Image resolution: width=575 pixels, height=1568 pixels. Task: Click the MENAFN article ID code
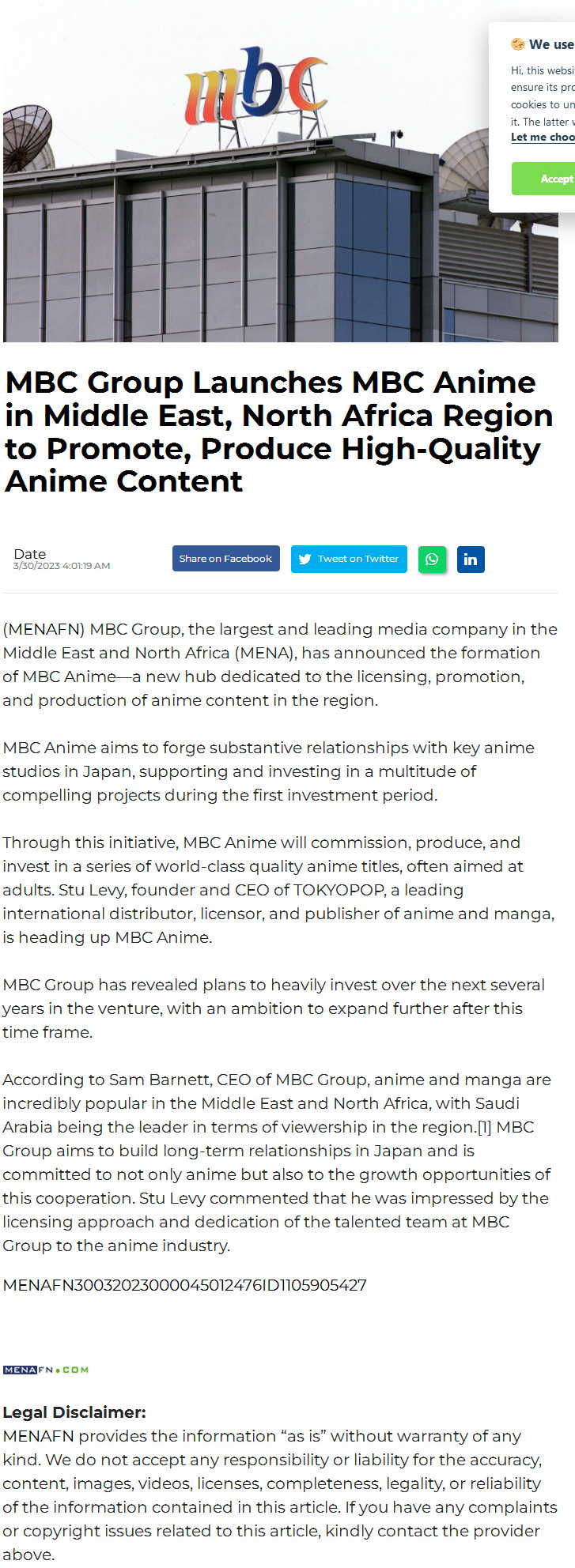pyautogui.click(x=184, y=1285)
